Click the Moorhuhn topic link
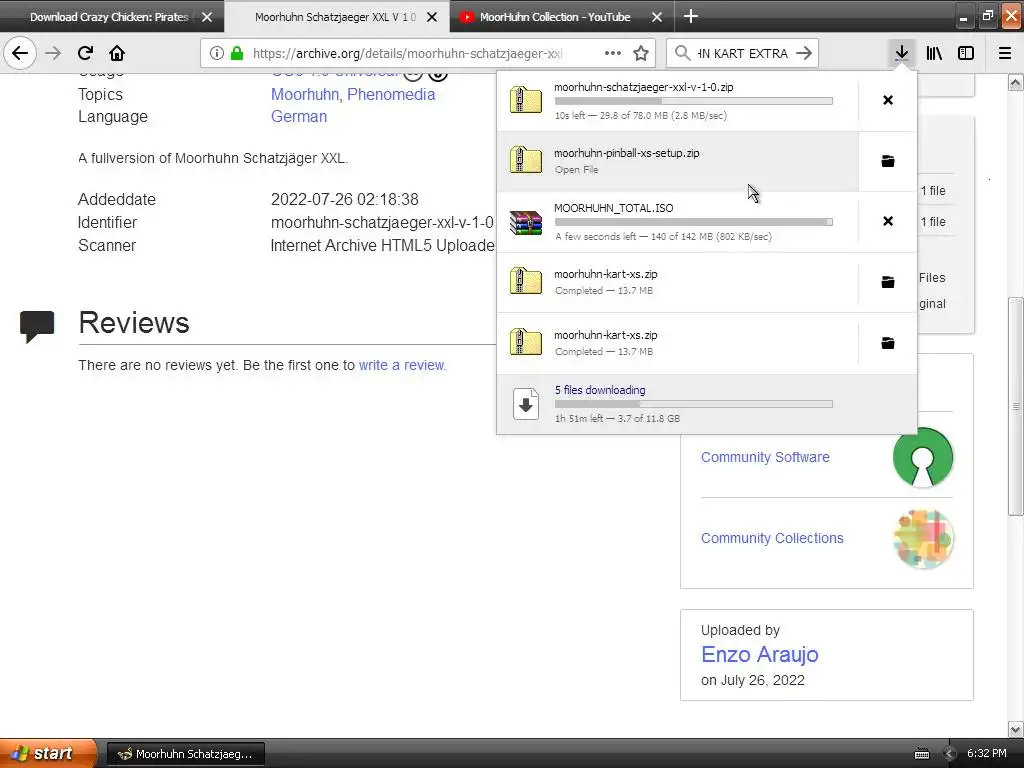Viewport: 1024px width, 768px height. click(304, 94)
